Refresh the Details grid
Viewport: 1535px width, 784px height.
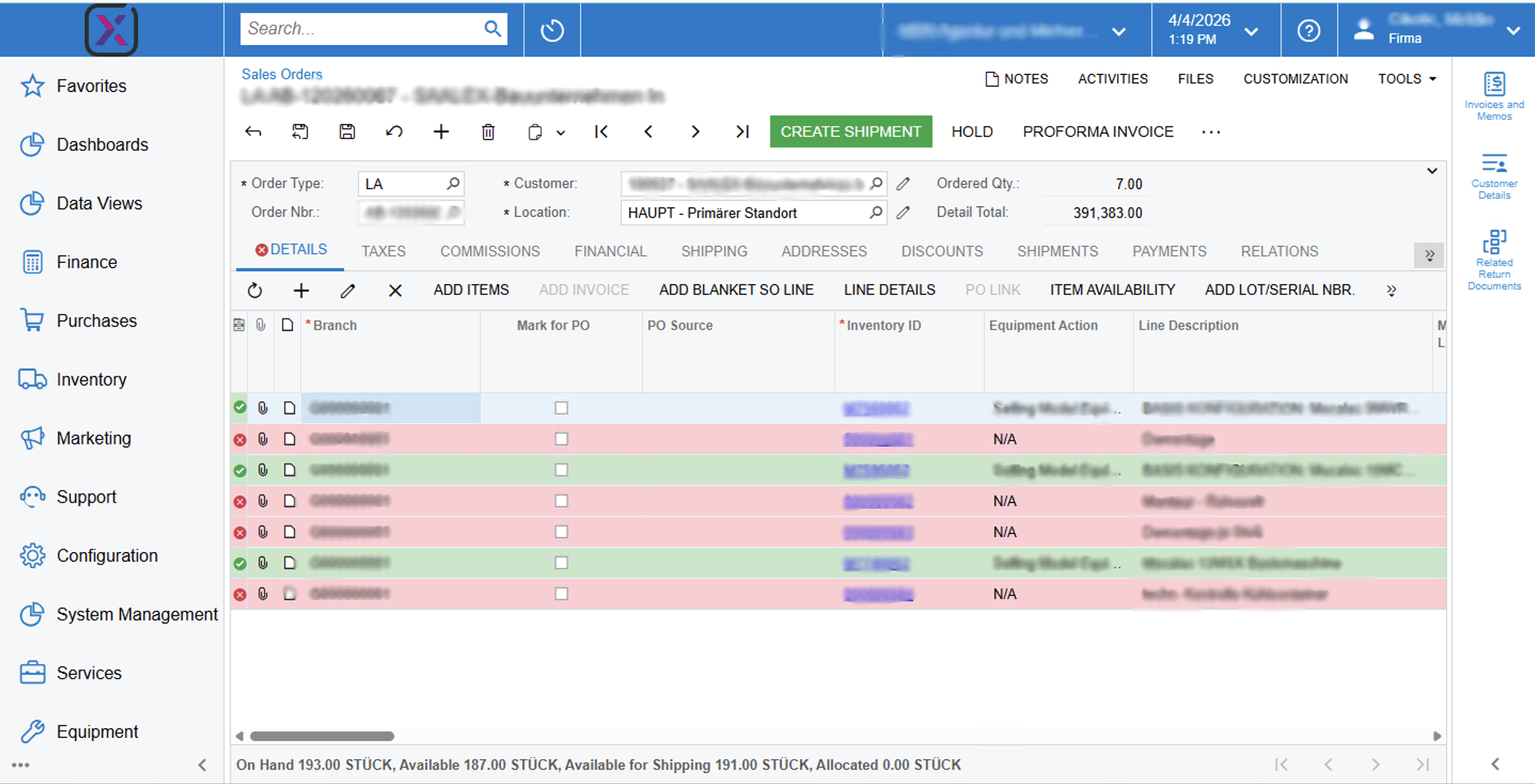click(254, 291)
